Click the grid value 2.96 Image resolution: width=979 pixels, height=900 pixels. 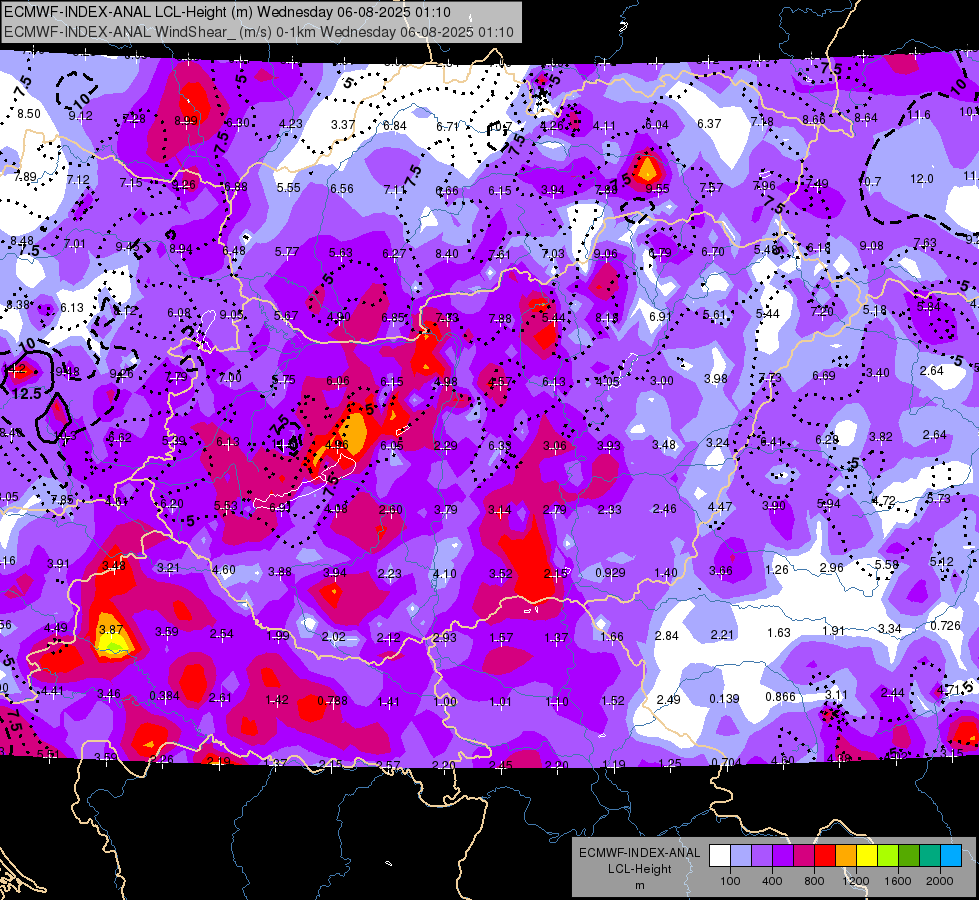pos(832,567)
